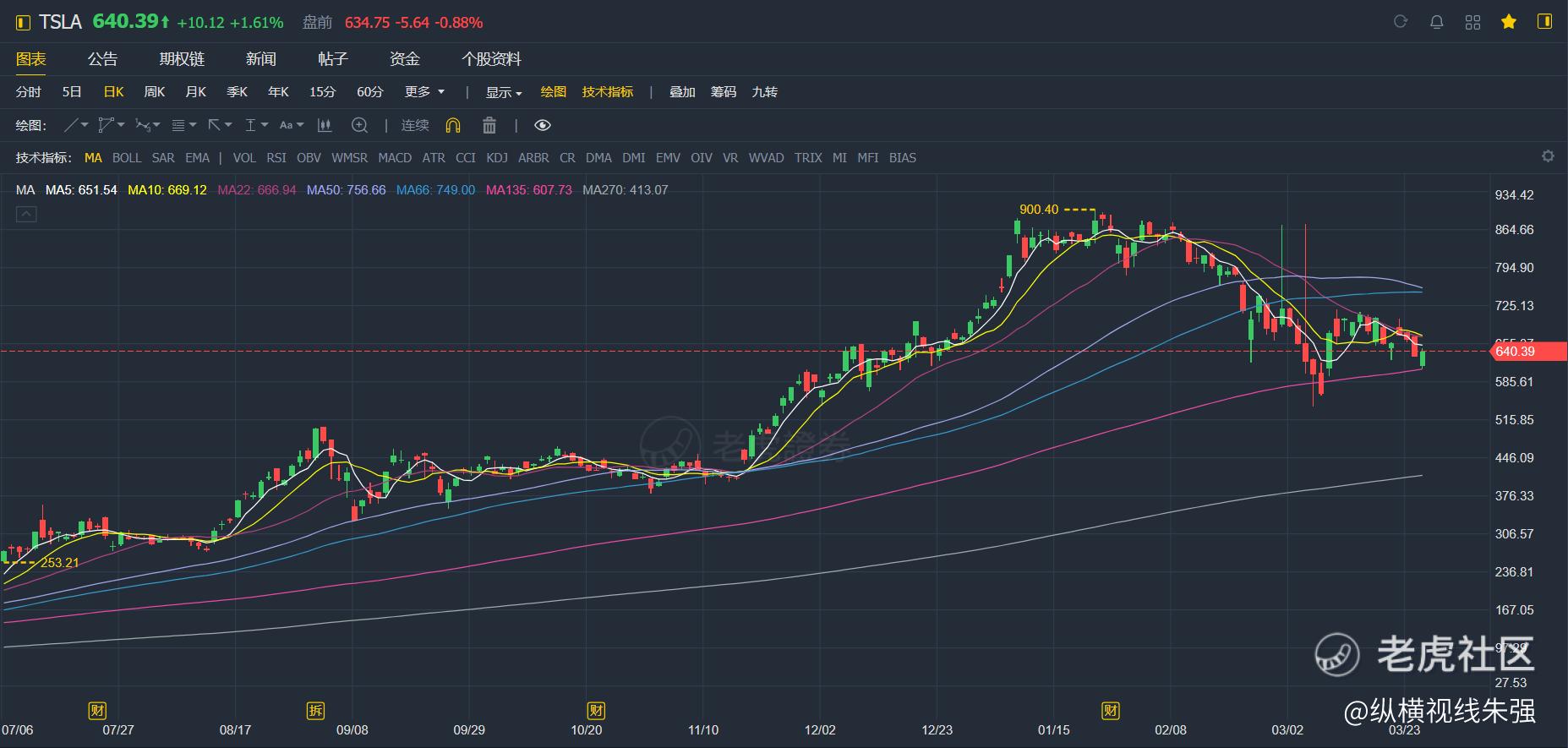Expand the 更多 timeframe dropdown

click(424, 91)
